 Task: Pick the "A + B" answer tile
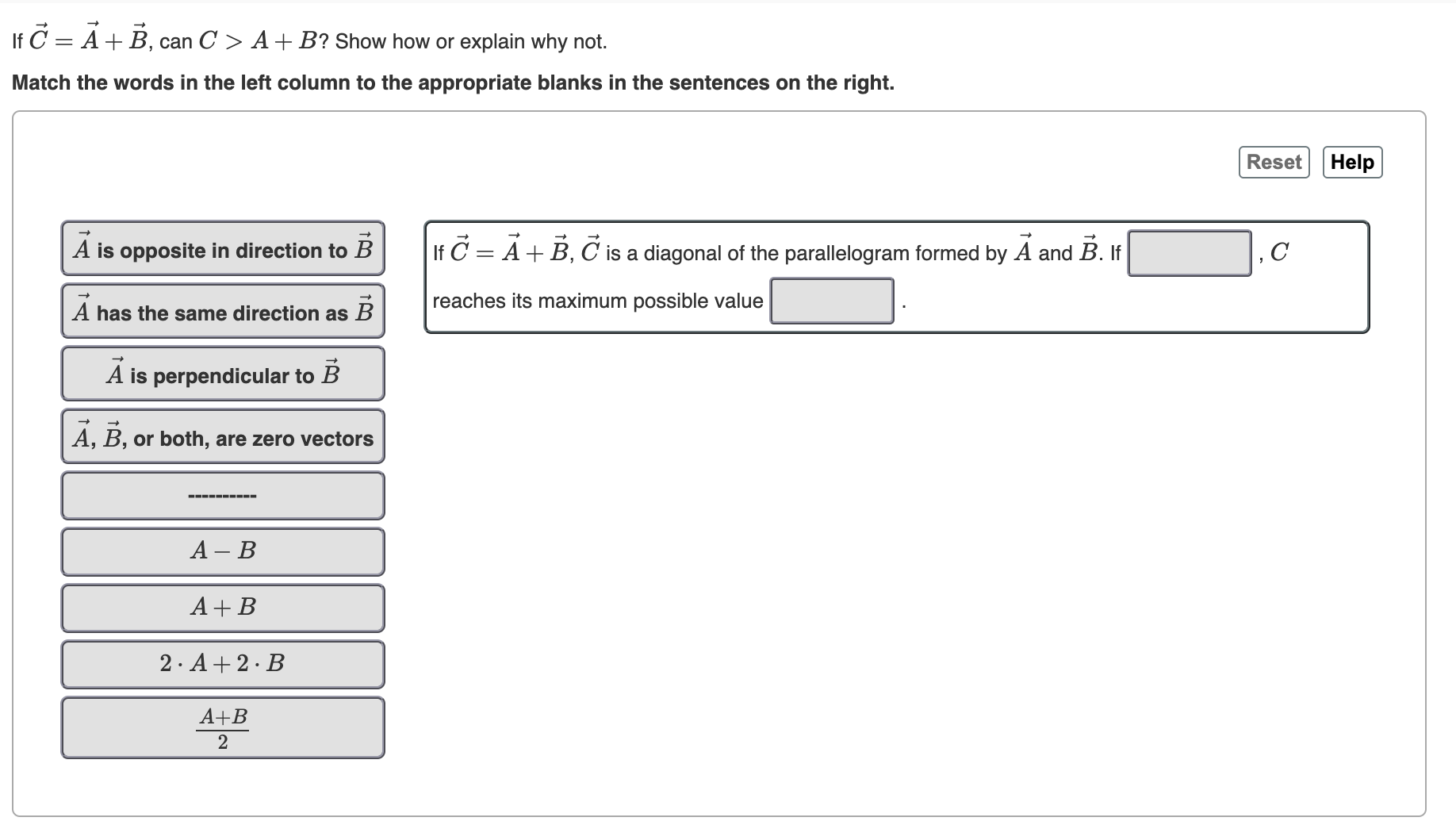pyautogui.click(x=223, y=608)
